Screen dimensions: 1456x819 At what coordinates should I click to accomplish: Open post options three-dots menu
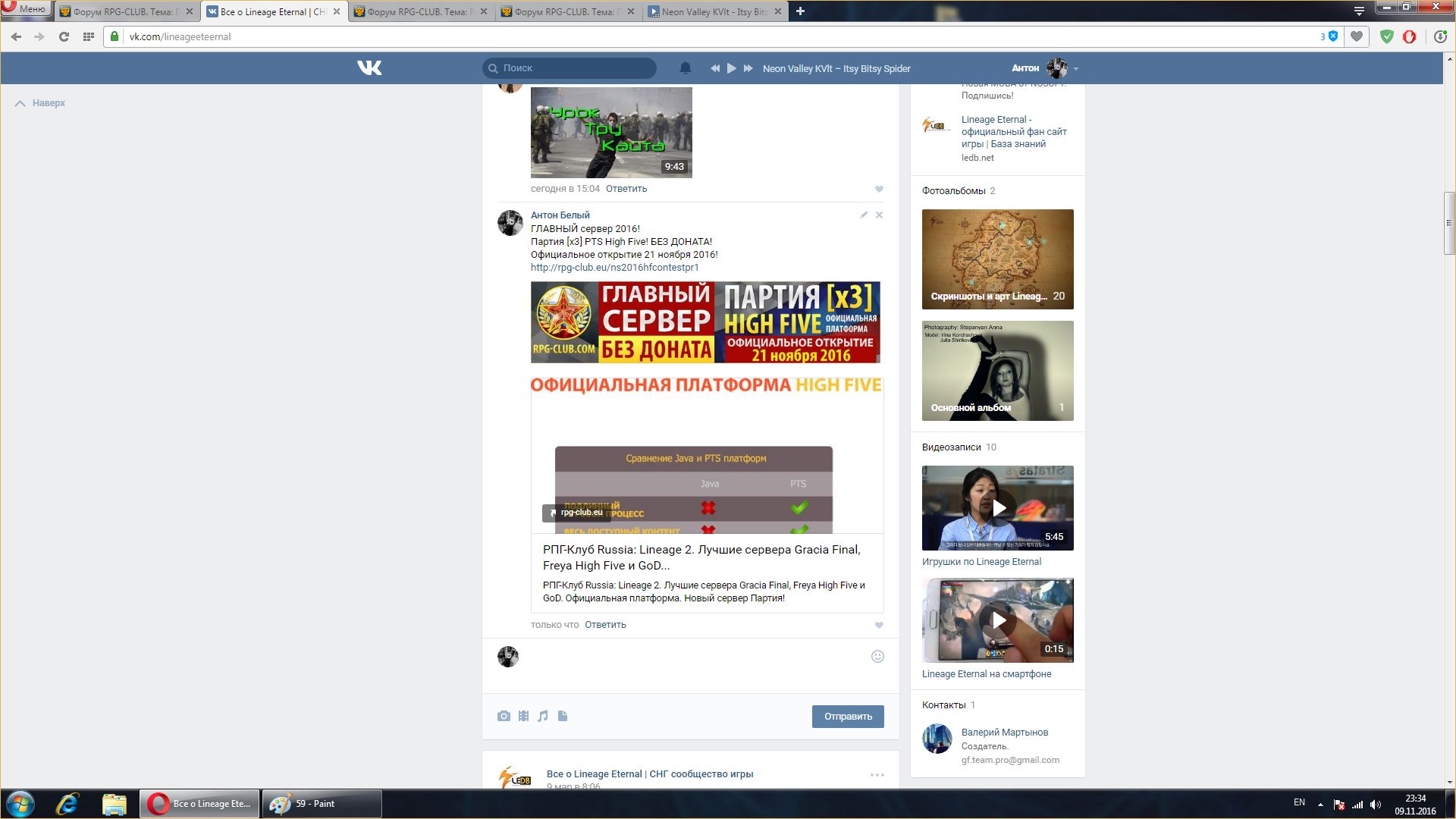pos(877,775)
